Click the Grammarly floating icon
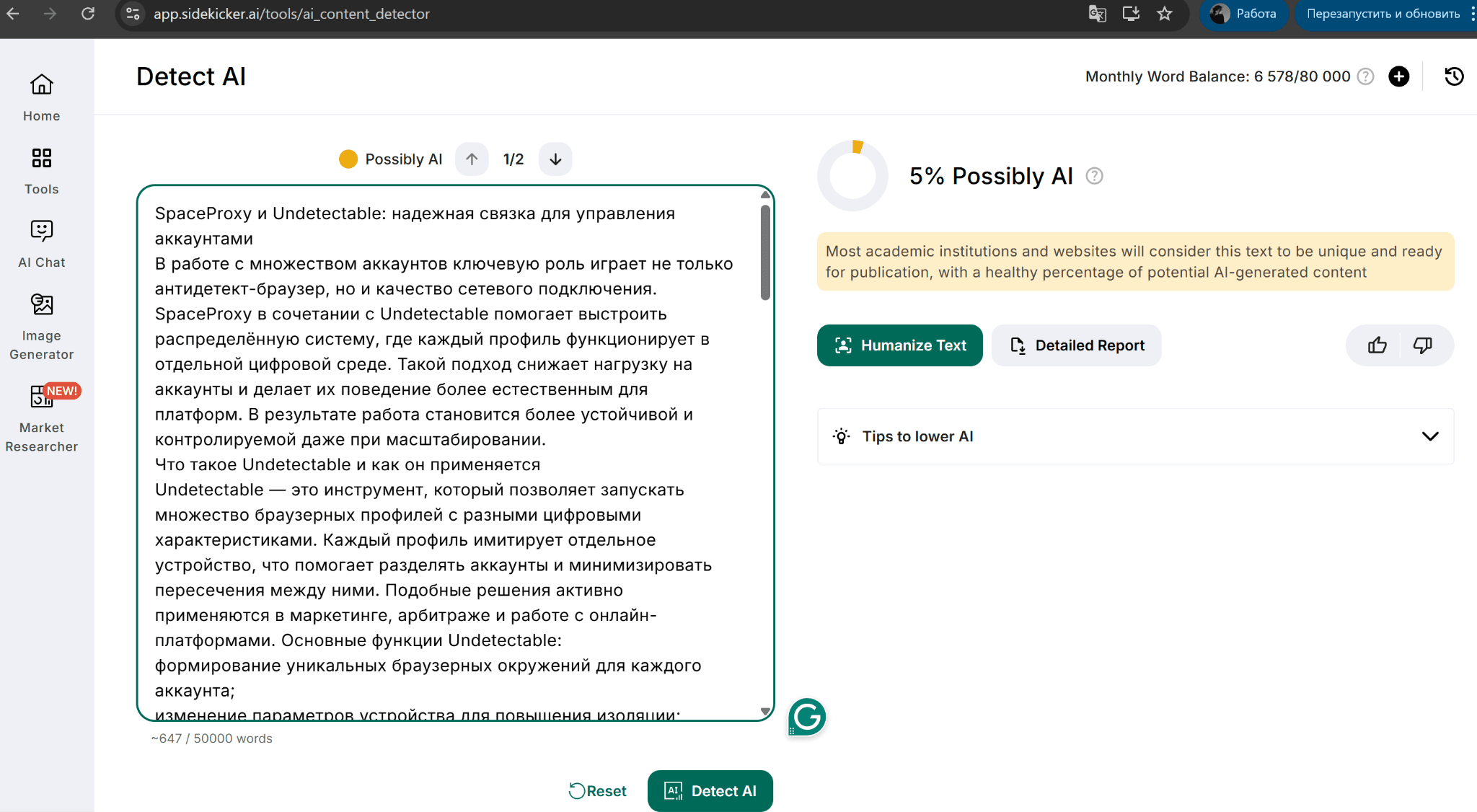Image resolution: width=1477 pixels, height=812 pixels. [x=807, y=717]
